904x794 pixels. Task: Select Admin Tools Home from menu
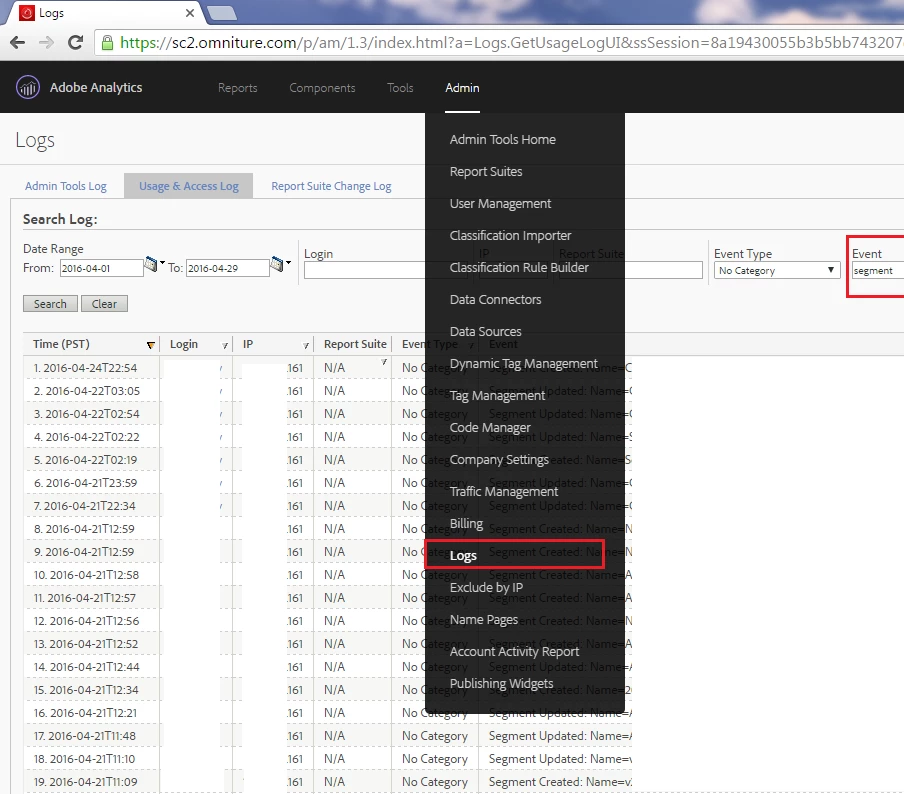coord(503,140)
